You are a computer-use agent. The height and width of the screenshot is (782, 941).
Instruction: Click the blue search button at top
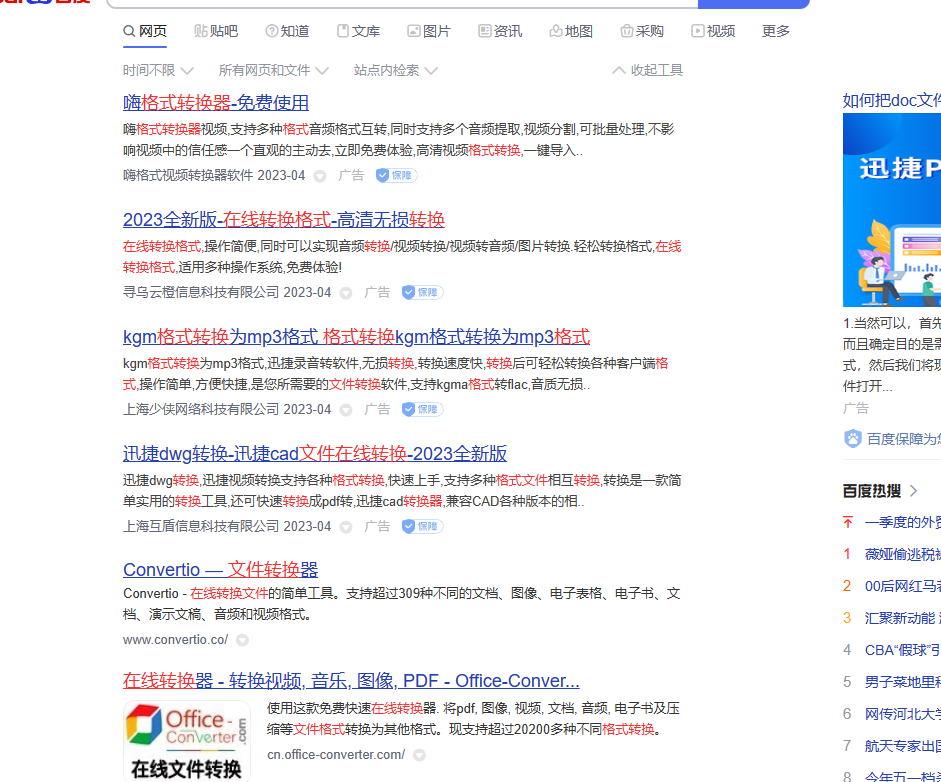click(x=754, y=3)
